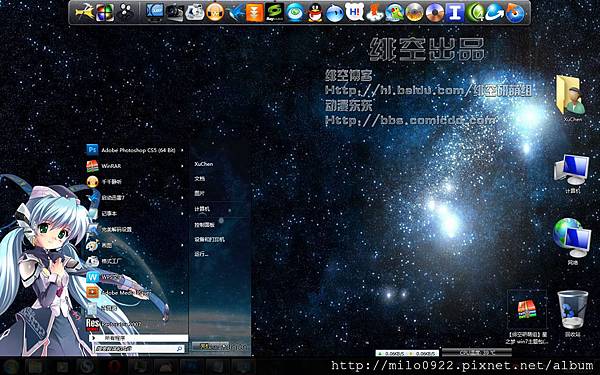The height and width of the screenshot is (375, 600).
Task: Open the blue globe with white arrow dock icon
Action: [x=495, y=12]
